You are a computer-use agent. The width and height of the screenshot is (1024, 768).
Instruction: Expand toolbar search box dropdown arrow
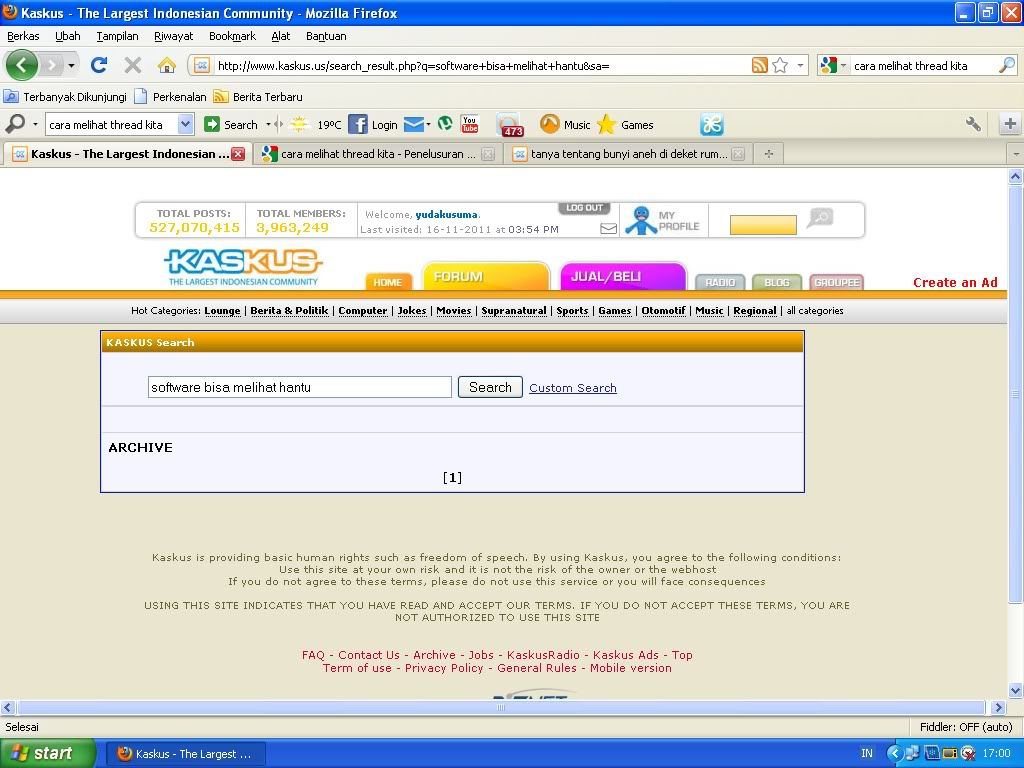click(x=185, y=124)
